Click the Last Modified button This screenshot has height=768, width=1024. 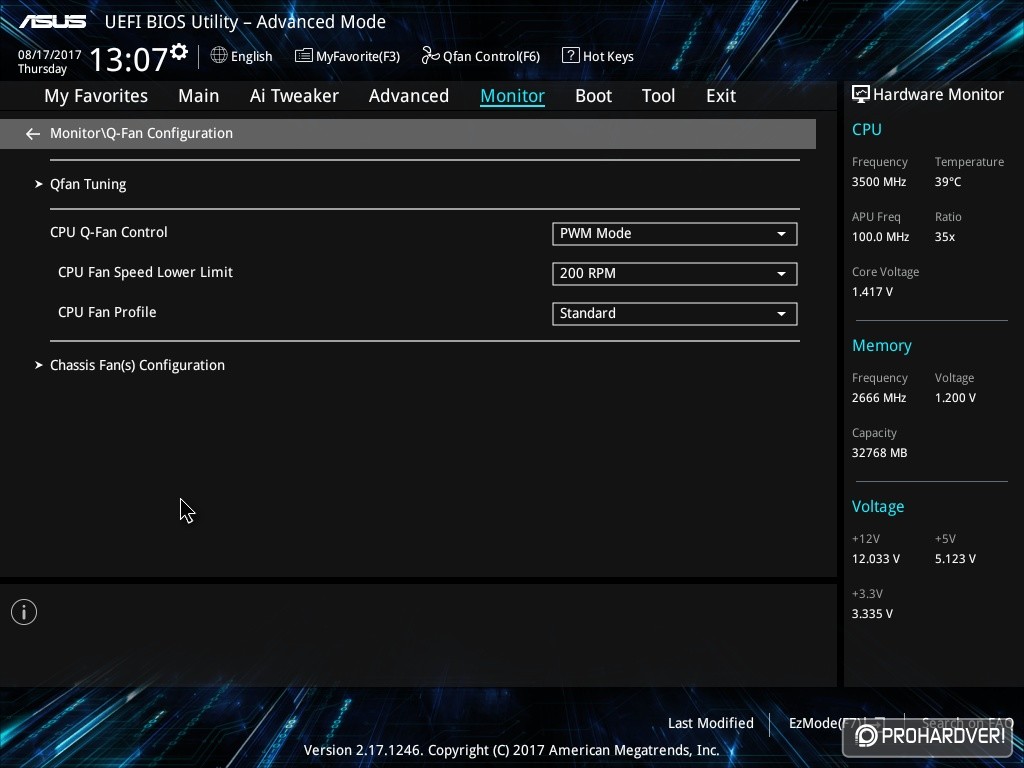pos(711,723)
